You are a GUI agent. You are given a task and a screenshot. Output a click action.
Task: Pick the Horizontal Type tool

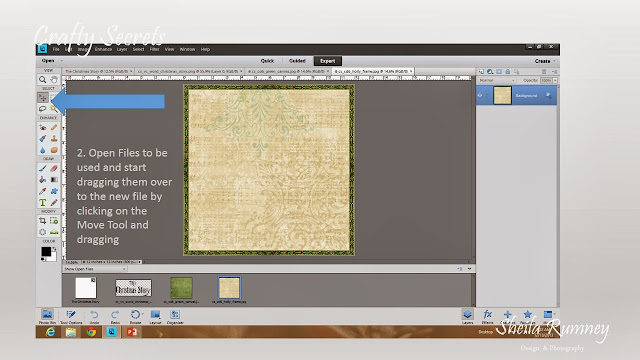point(42,202)
